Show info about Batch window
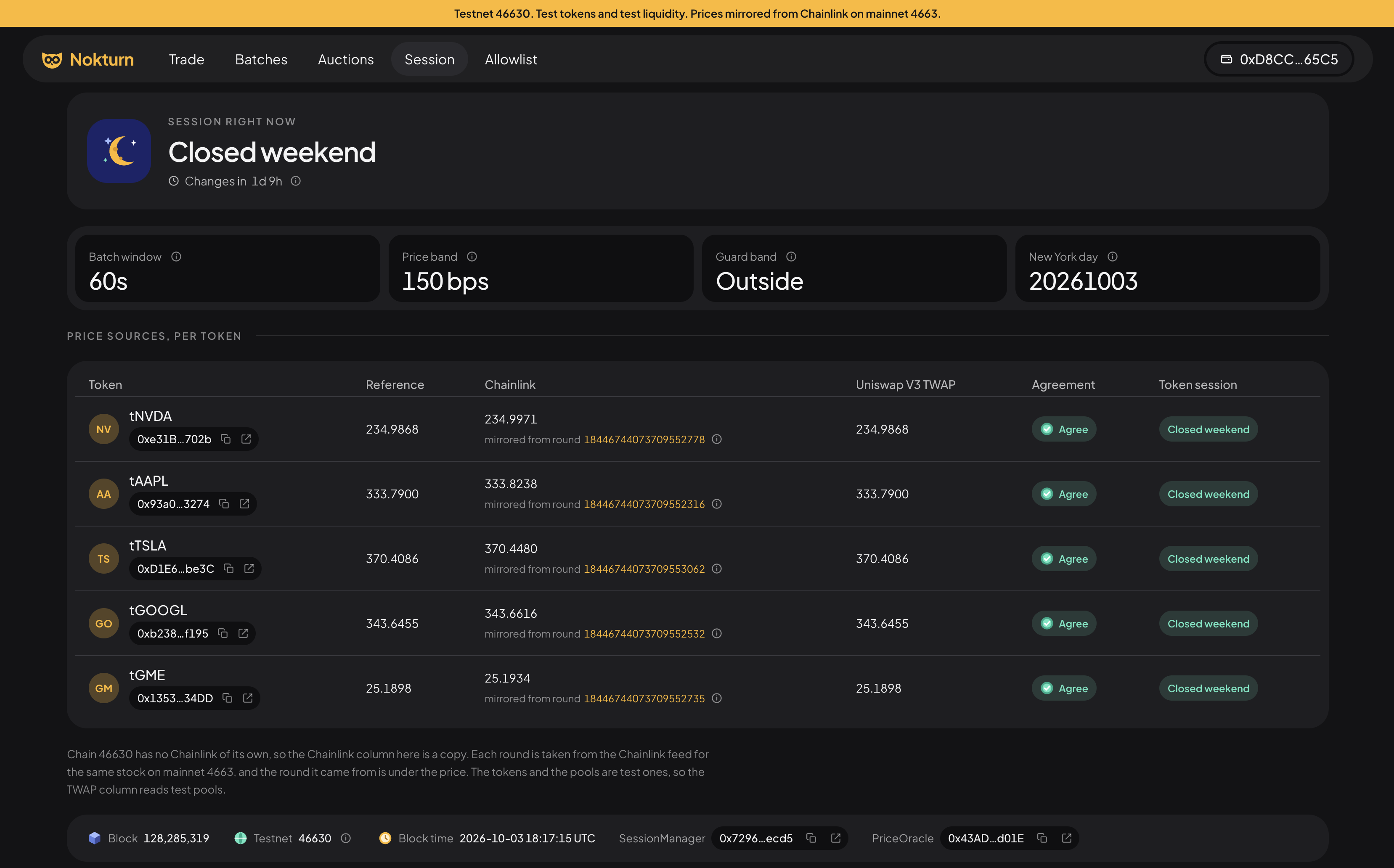This screenshot has width=1394, height=868. (x=176, y=257)
